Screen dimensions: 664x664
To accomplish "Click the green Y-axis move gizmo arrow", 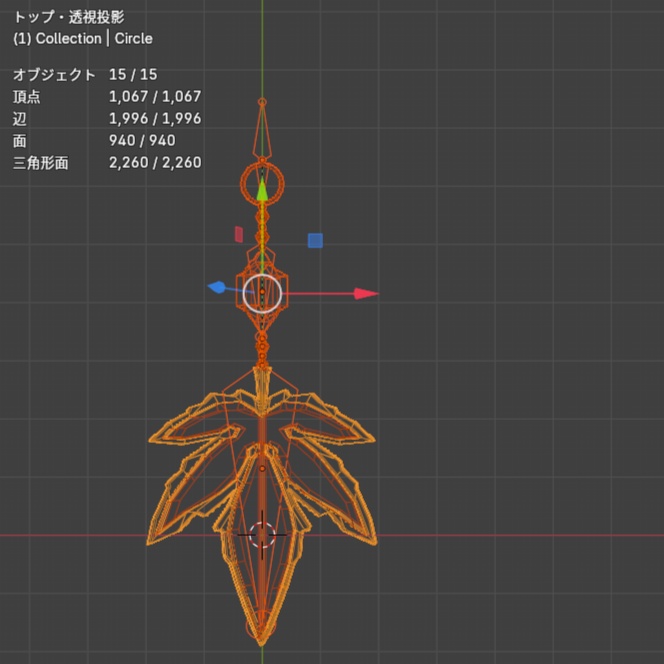I will tap(262, 189).
